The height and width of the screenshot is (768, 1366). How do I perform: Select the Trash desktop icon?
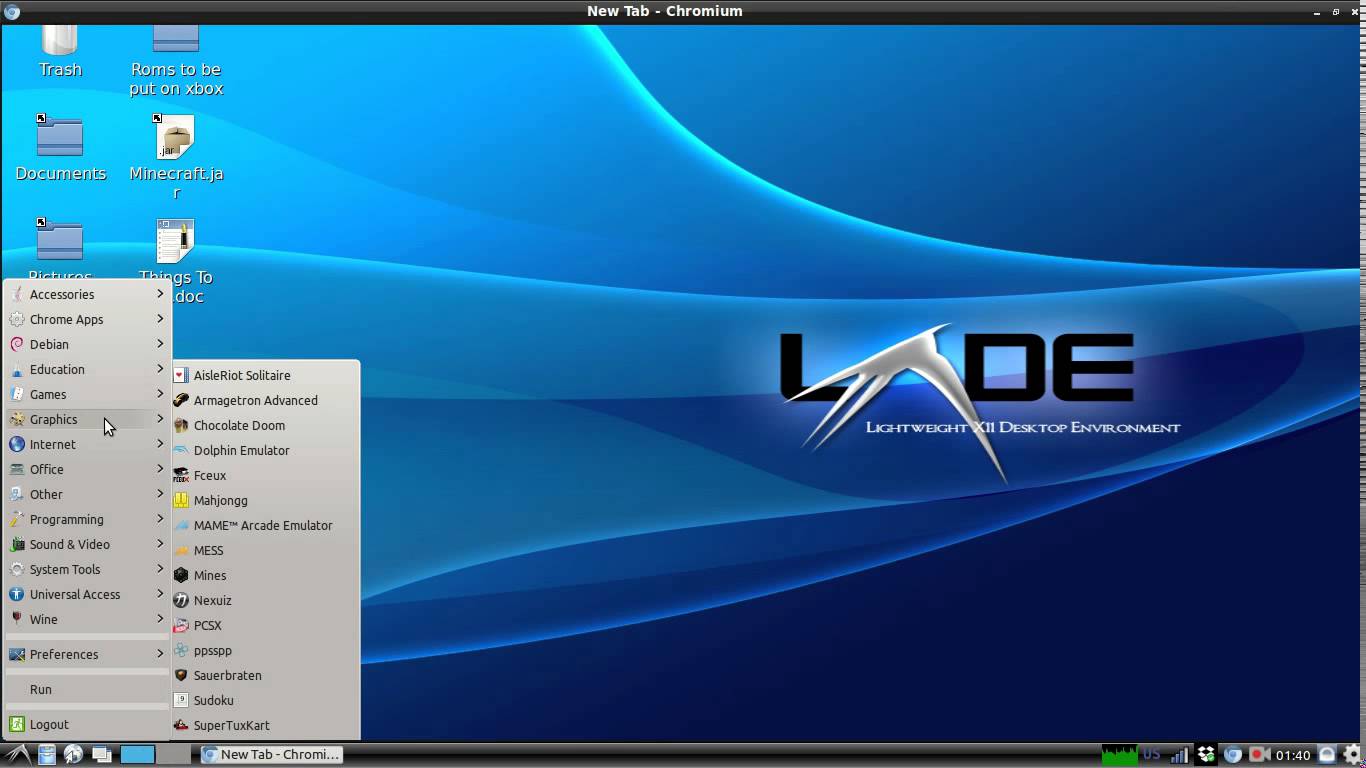coord(60,52)
